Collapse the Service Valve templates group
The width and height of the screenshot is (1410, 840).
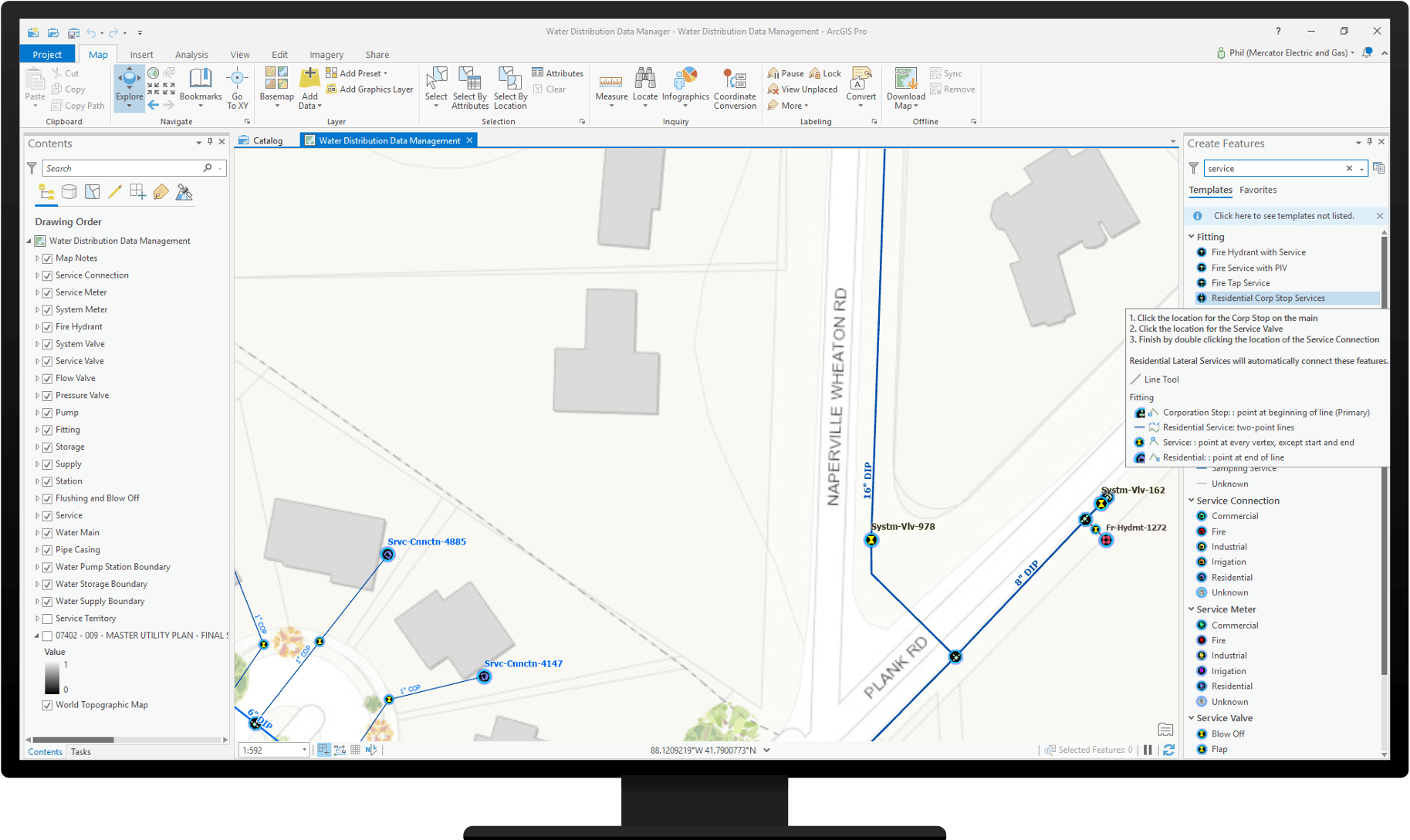[x=1192, y=718]
